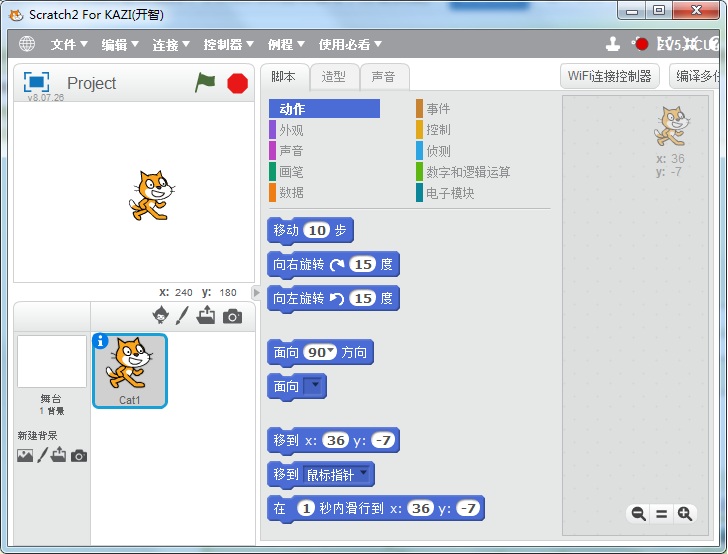This screenshot has height=554, width=728.
Task: Select 动作 block category
Action: (x=324, y=109)
